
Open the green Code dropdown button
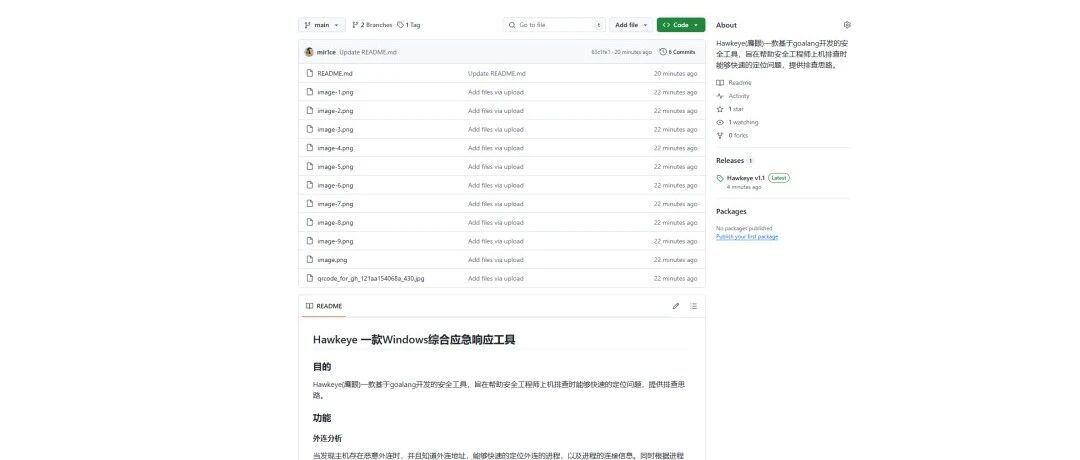pos(681,25)
